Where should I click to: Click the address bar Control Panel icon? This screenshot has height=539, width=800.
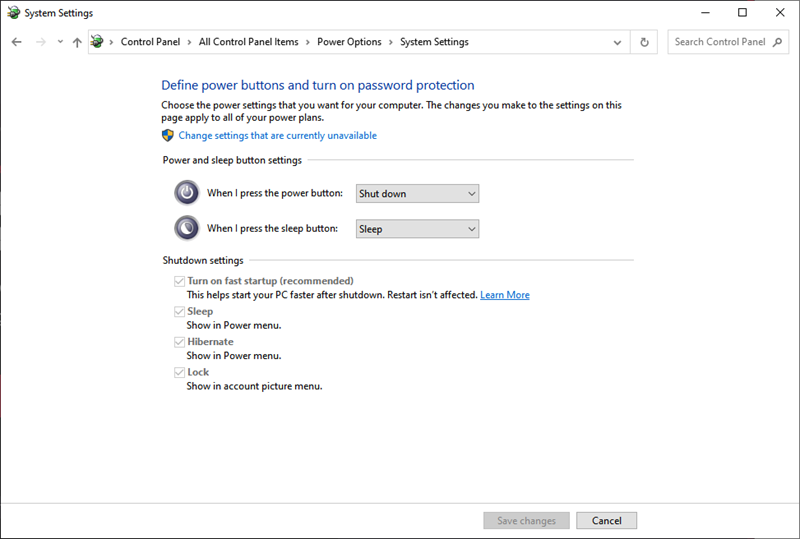(97, 42)
